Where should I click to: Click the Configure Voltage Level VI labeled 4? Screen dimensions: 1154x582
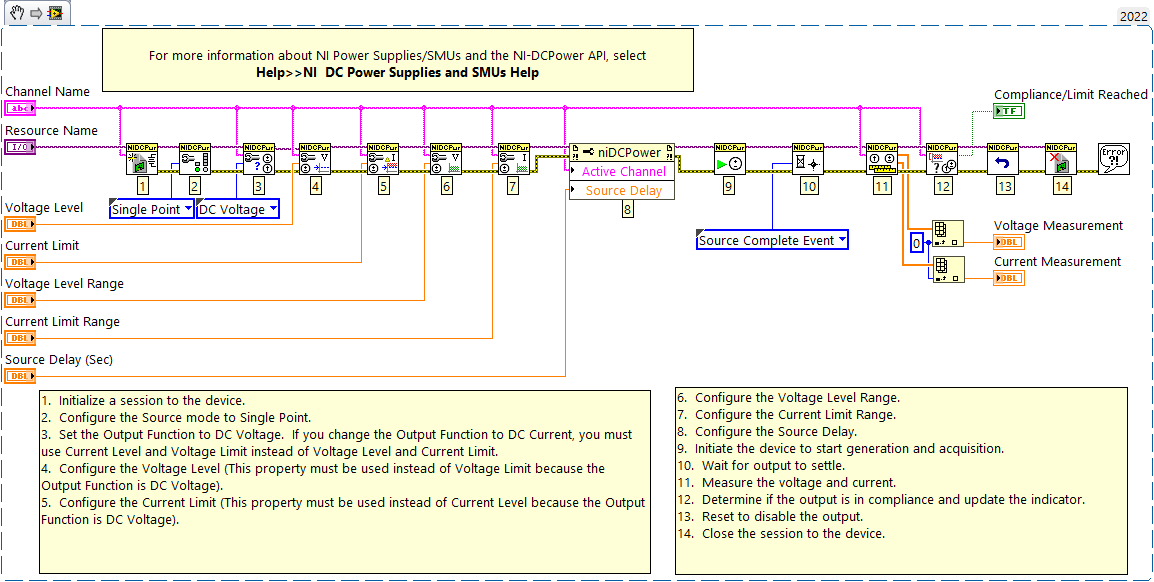coord(315,159)
